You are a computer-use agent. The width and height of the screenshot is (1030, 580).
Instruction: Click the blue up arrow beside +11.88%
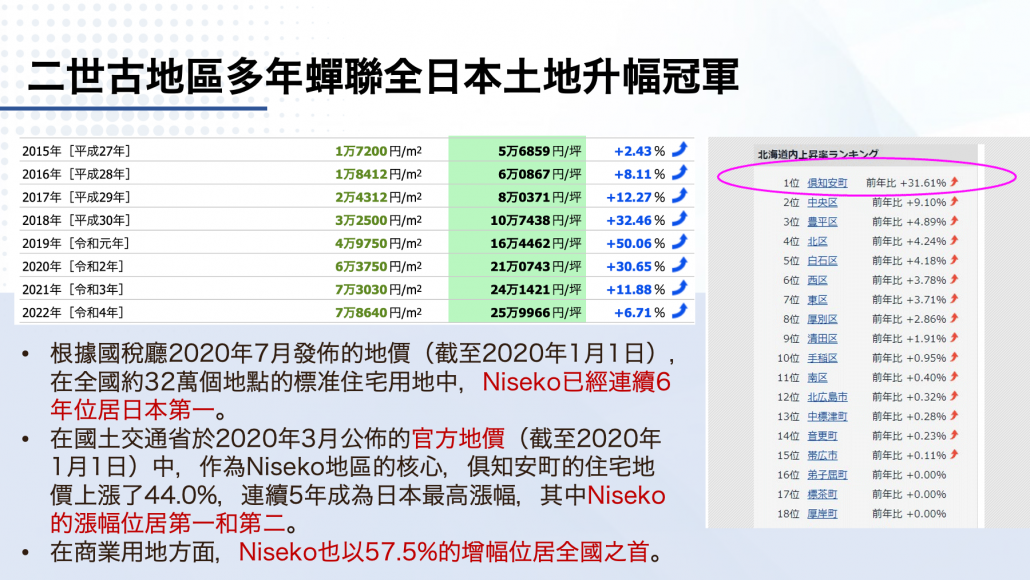coord(680,288)
